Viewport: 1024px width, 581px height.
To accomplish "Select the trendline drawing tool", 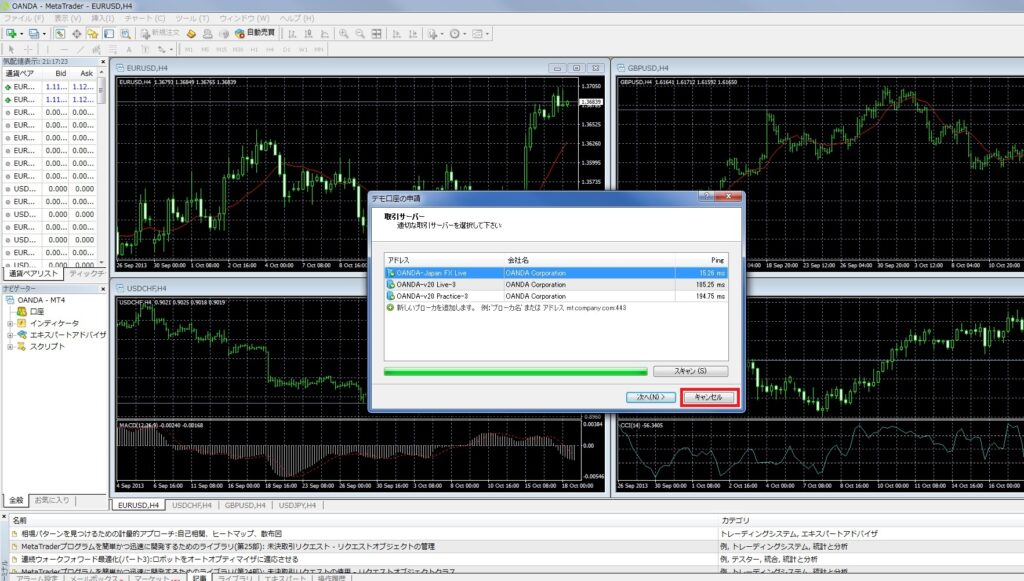I will 80,50.
